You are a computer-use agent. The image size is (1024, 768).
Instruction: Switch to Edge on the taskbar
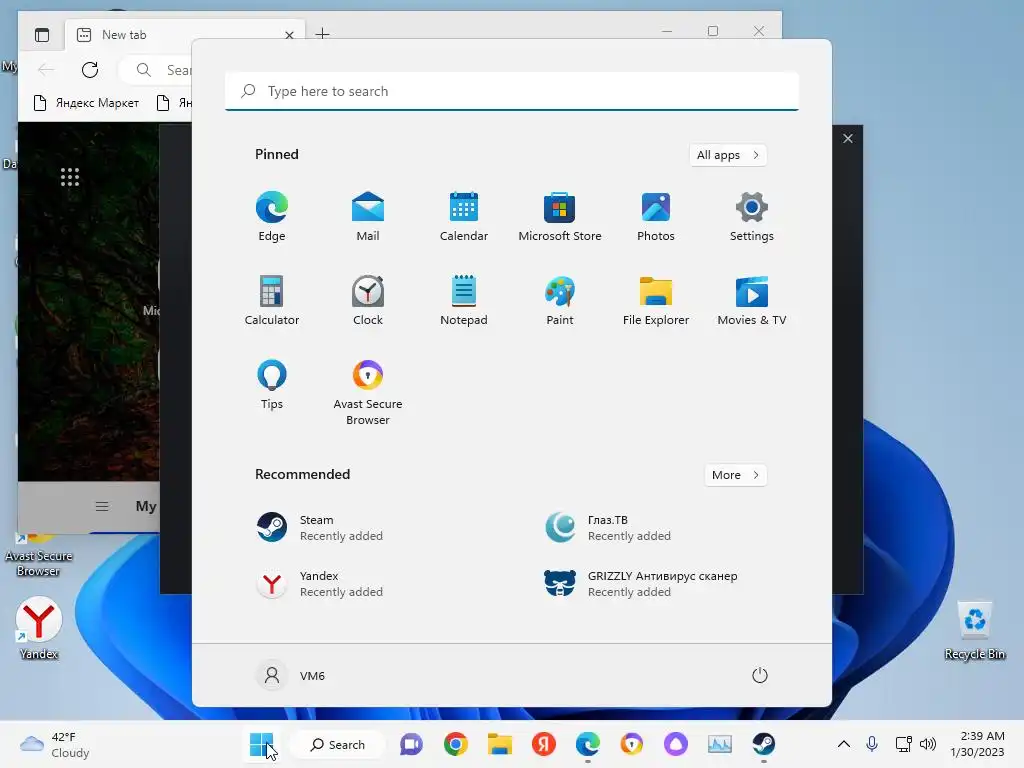[588, 744]
